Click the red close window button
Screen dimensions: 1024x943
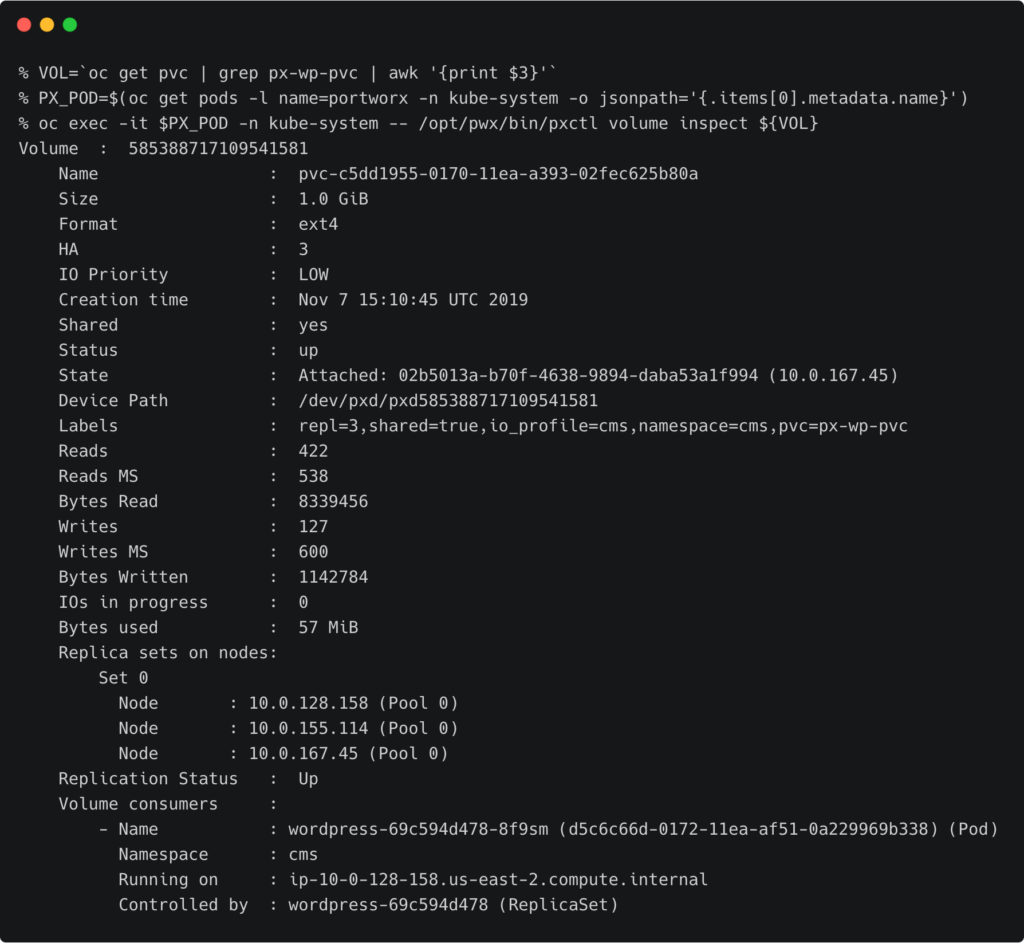tap(24, 24)
